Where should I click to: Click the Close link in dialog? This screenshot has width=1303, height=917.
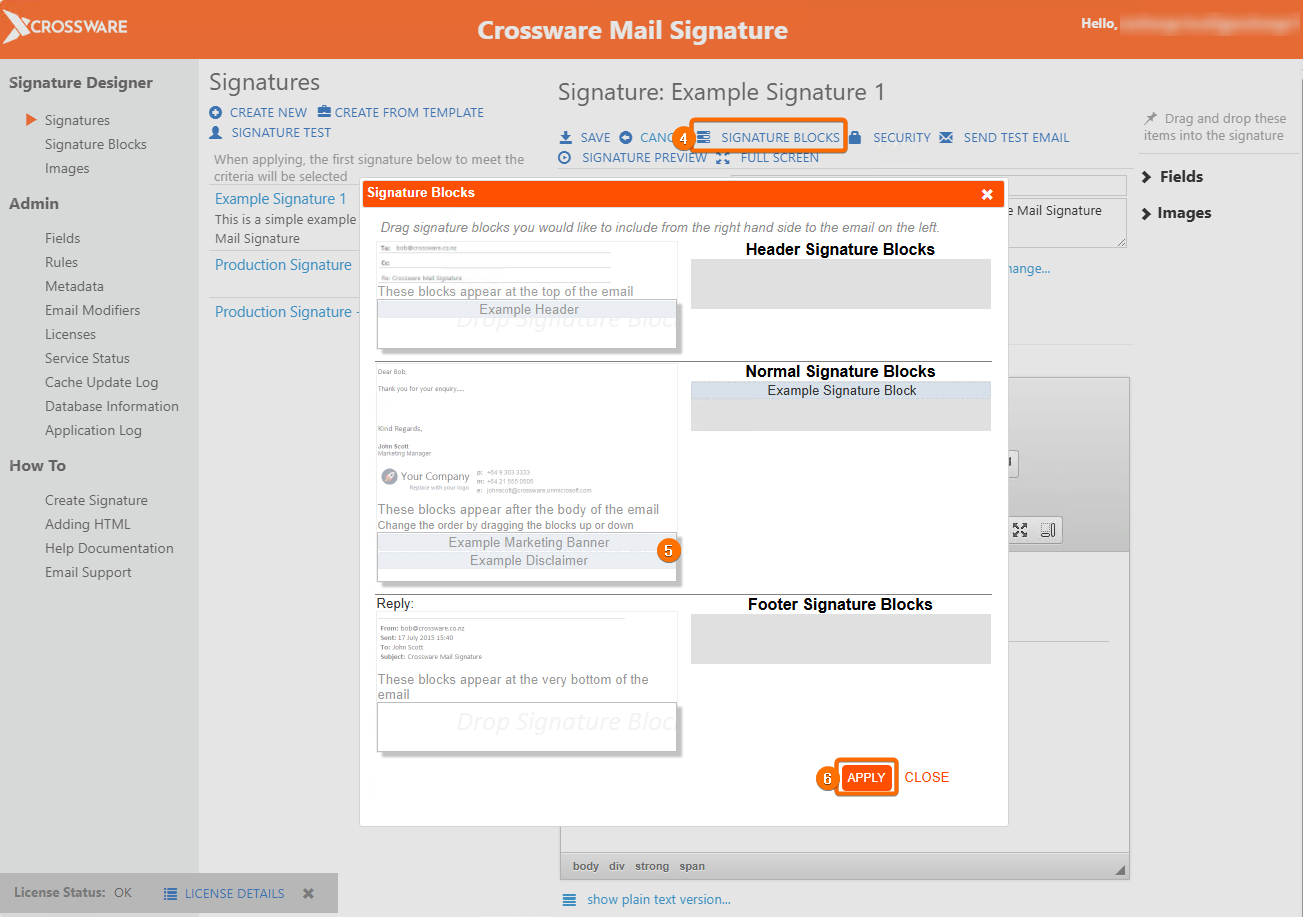(x=926, y=777)
